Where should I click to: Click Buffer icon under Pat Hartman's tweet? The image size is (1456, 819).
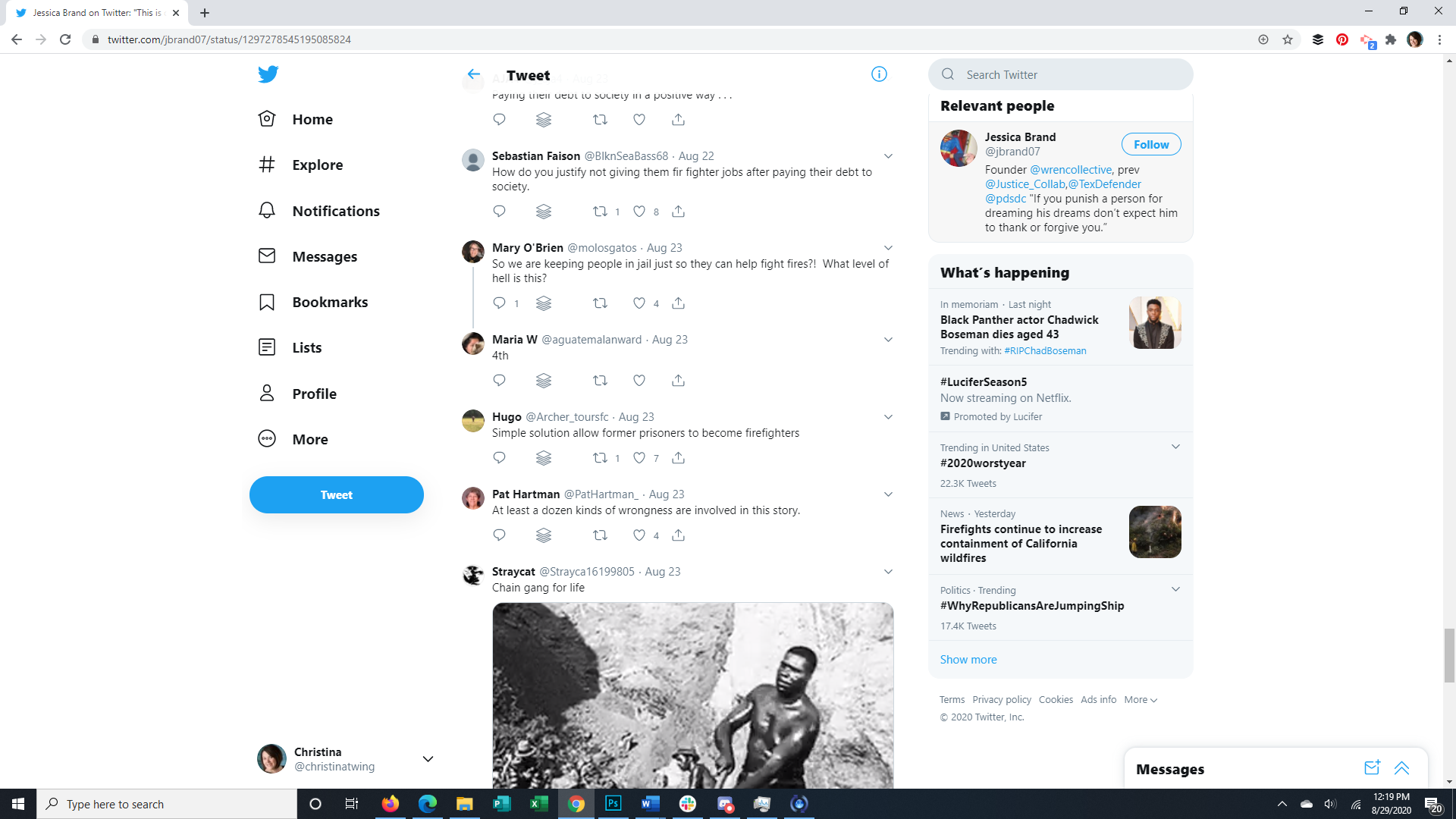coord(544,535)
